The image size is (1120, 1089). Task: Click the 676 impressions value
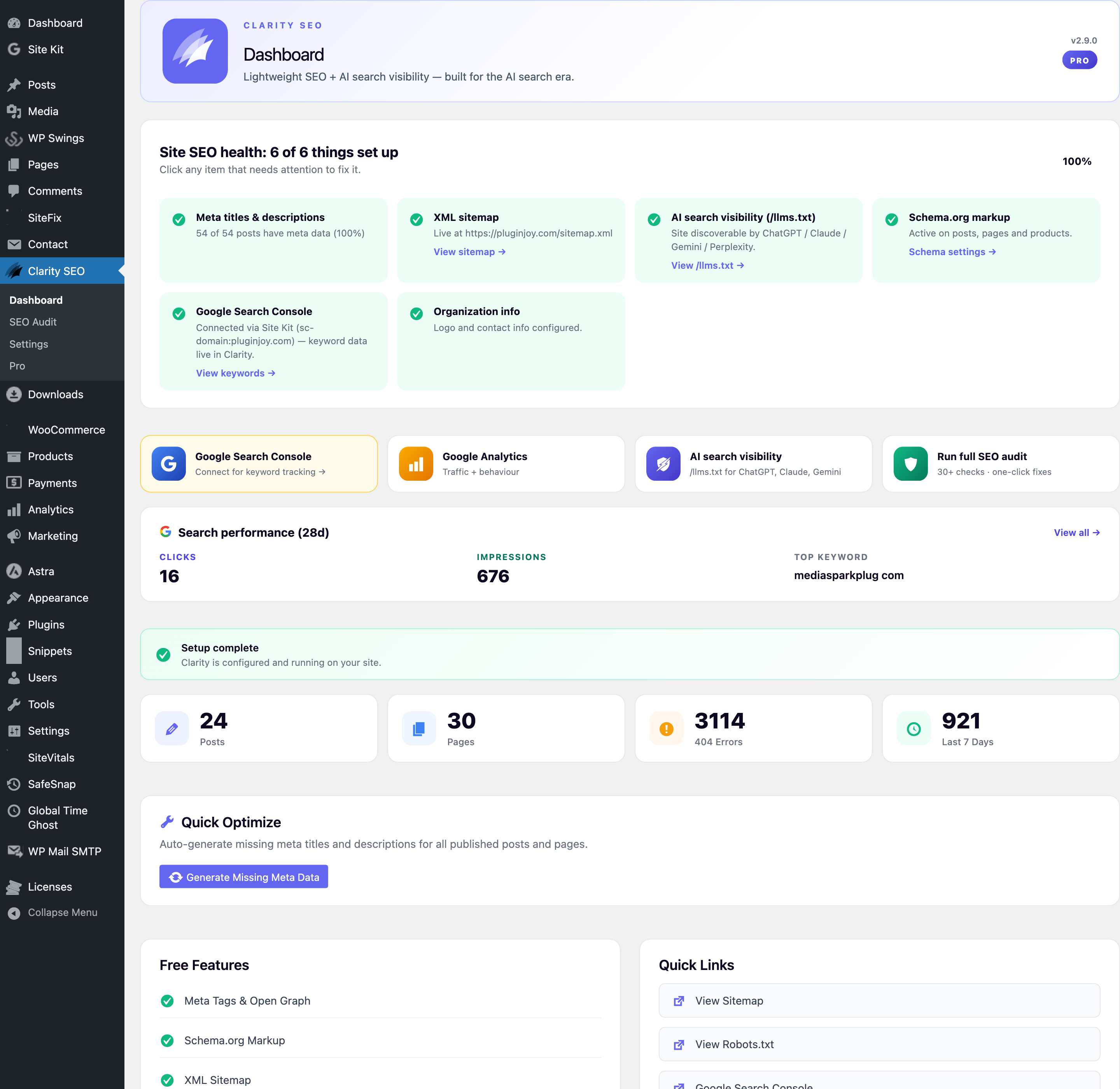pos(493,576)
